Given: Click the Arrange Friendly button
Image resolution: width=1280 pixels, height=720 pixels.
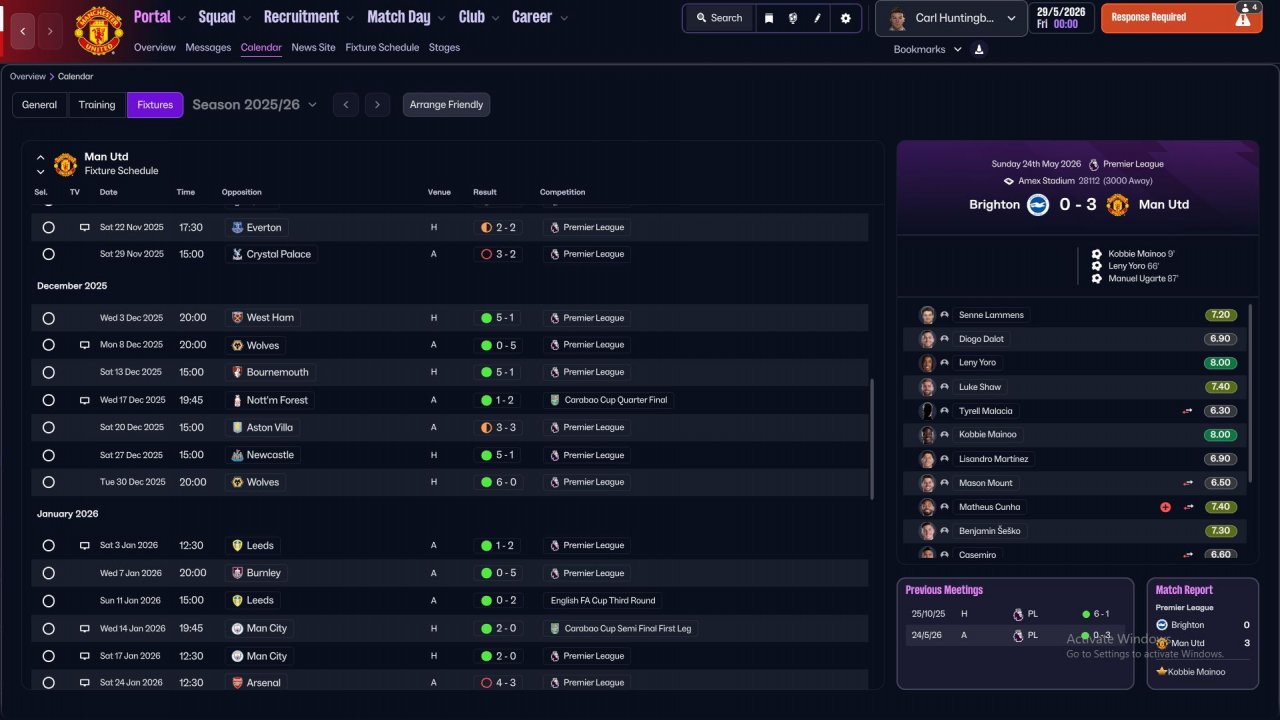Looking at the screenshot, I should pyautogui.click(x=446, y=105).
